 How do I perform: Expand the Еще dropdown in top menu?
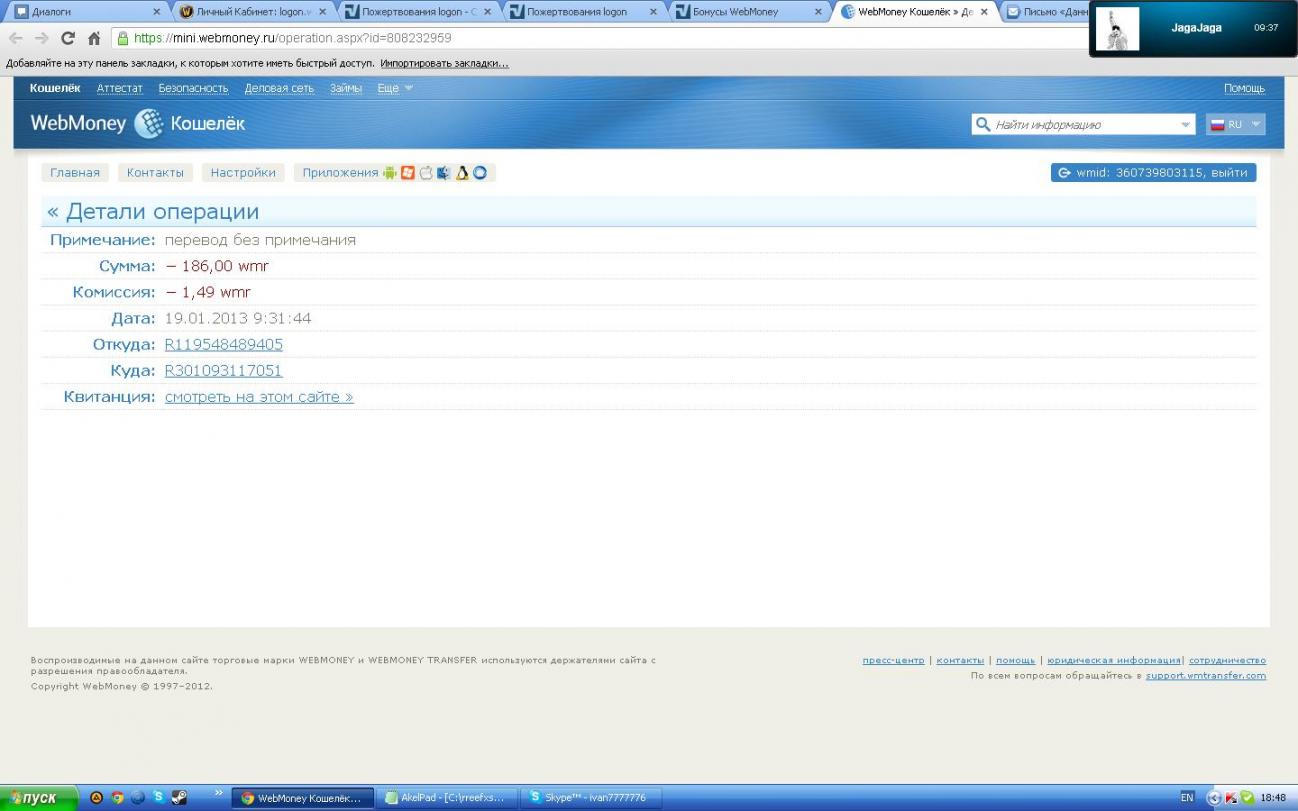pos(395,88)
